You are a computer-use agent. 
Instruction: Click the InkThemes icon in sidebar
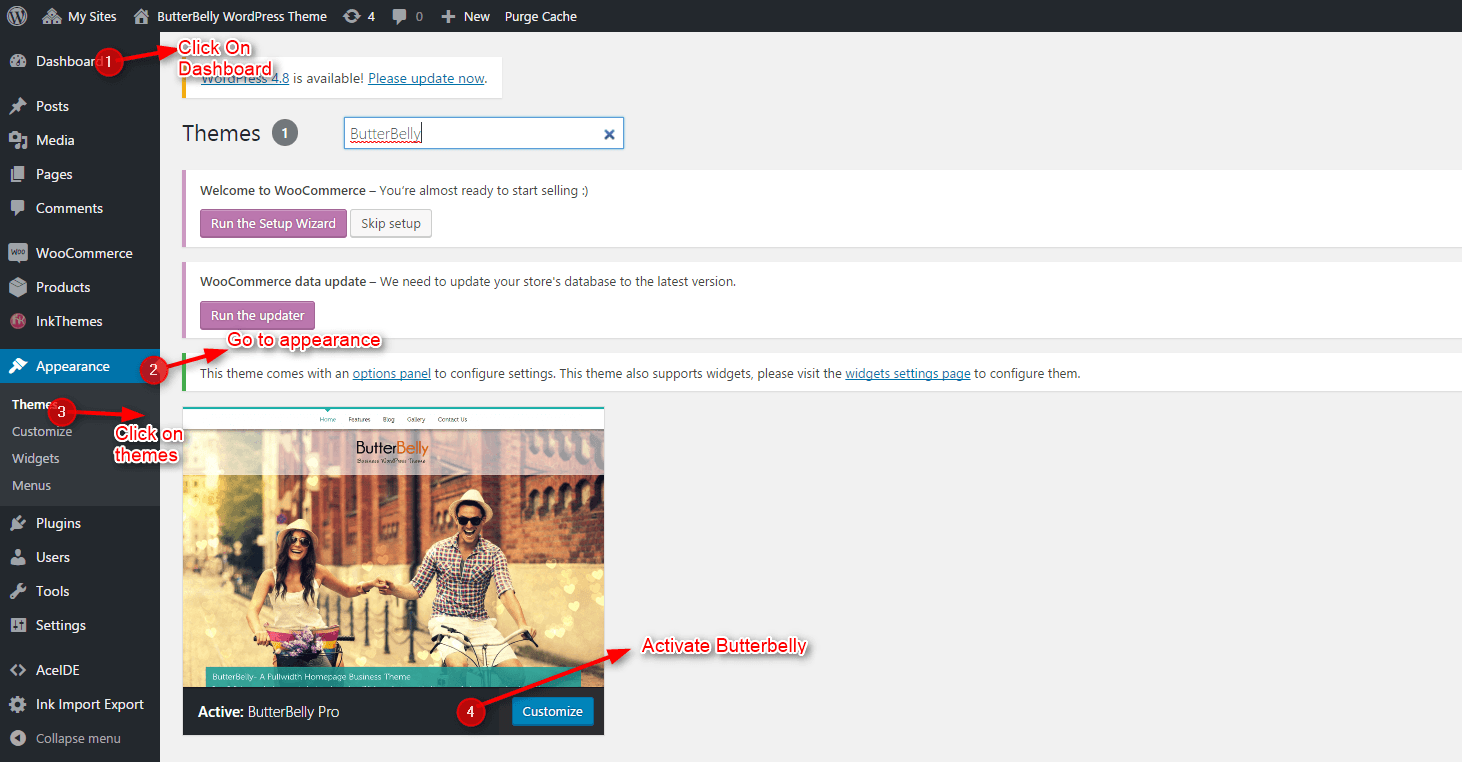pos(18,321)
